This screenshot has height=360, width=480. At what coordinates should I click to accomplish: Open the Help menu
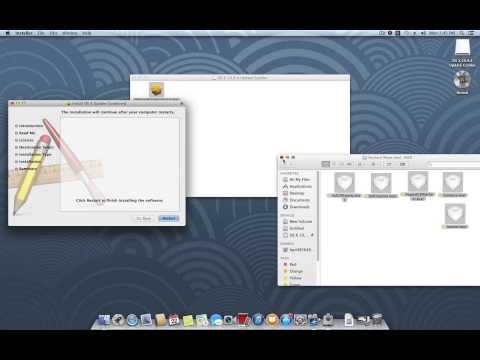coord(87,33)
